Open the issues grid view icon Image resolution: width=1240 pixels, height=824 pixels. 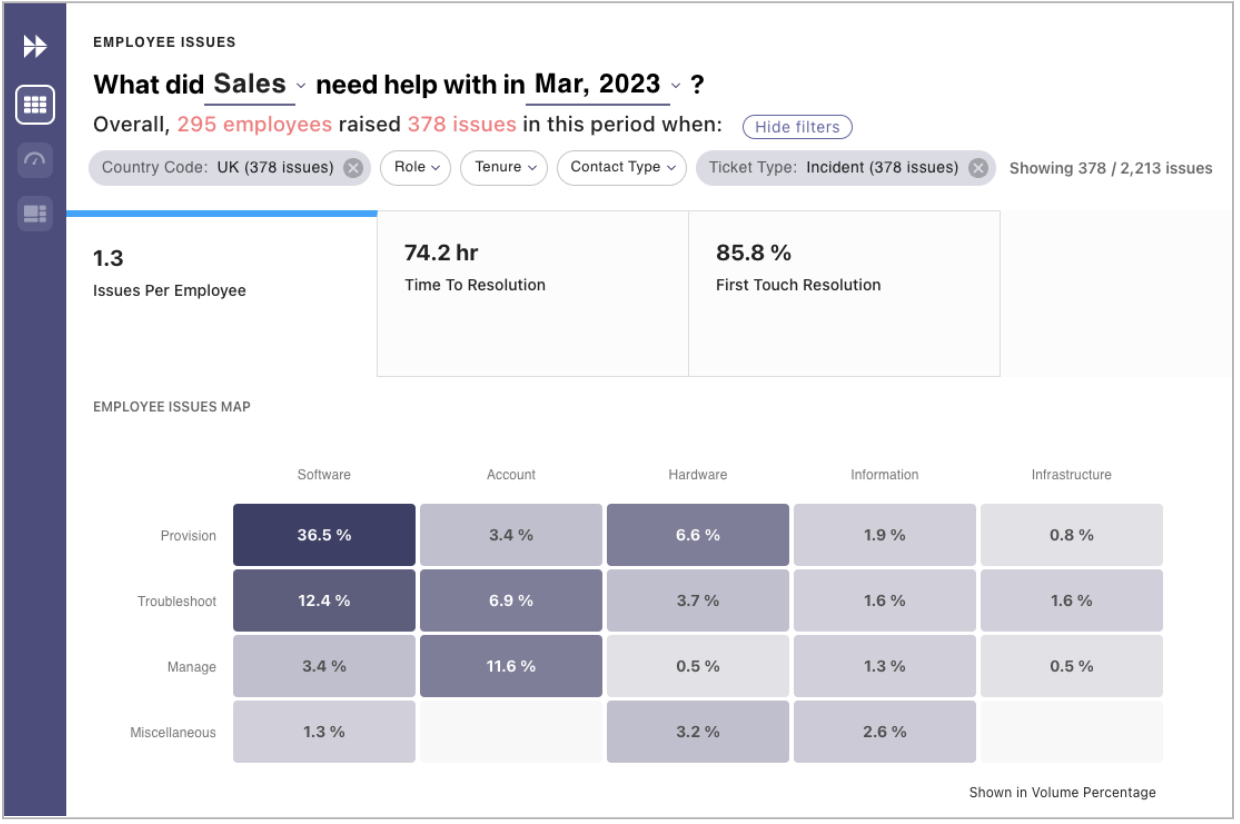click(35, 104)
